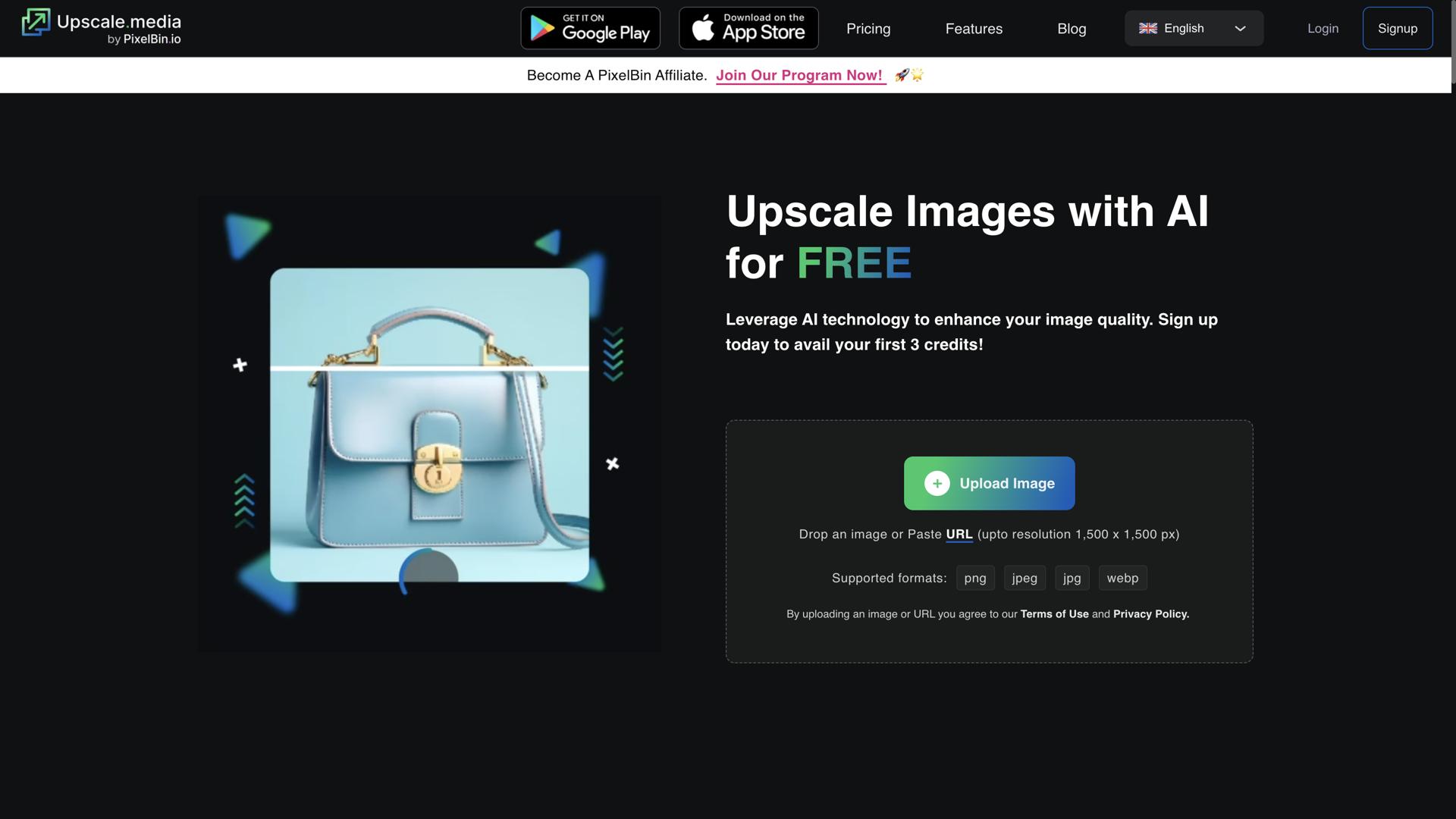Click the Paste URL link
The image size is (1456, 819).
959,535
